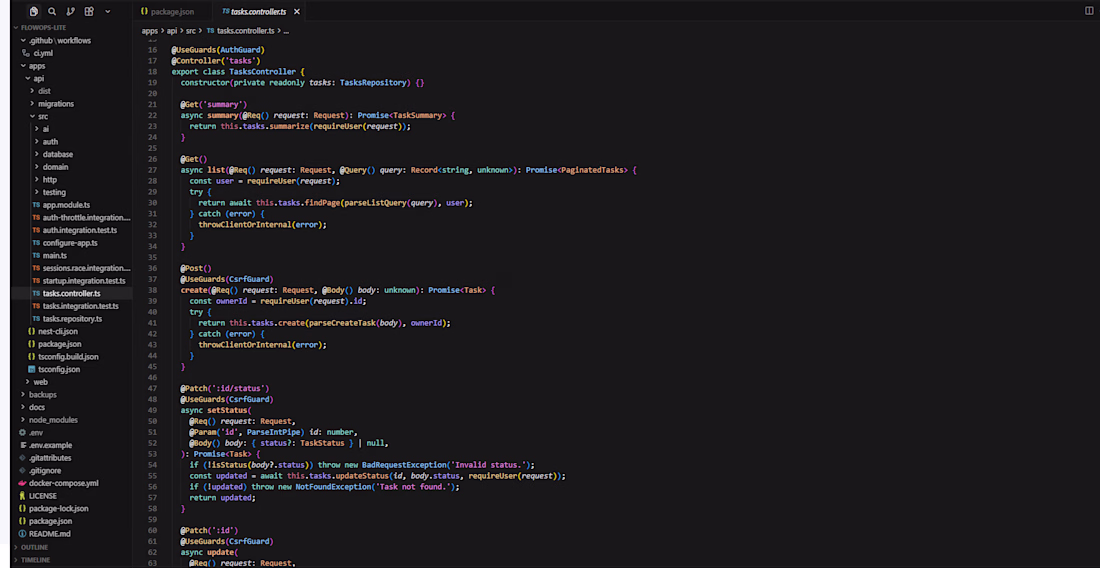Click the 'api' breadcrumb segment
The width and height of the screenshot is (1100, 568).
coord(172,31)
